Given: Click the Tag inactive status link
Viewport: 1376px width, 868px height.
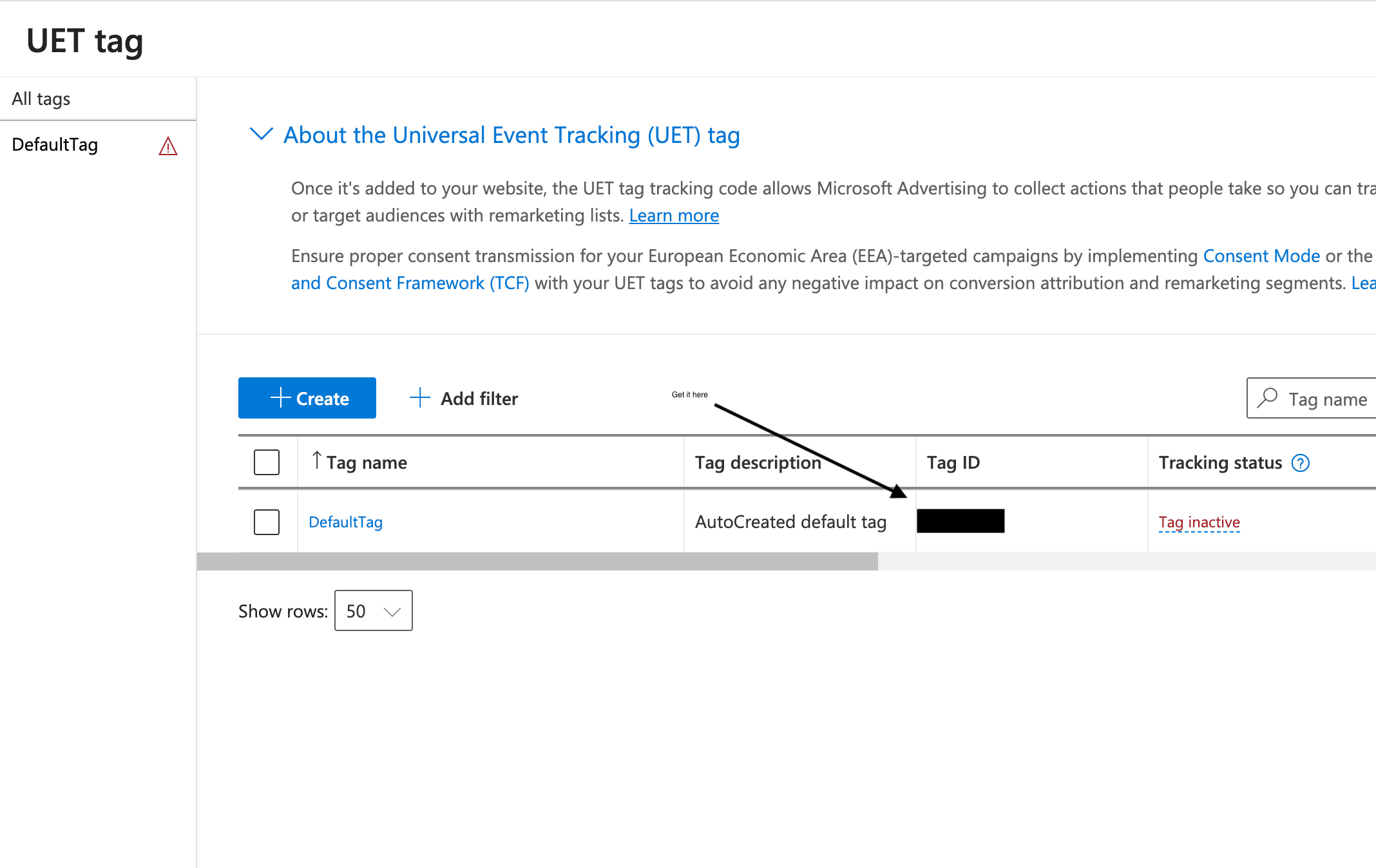Looking at the screenshot, I should [1199, 522].
